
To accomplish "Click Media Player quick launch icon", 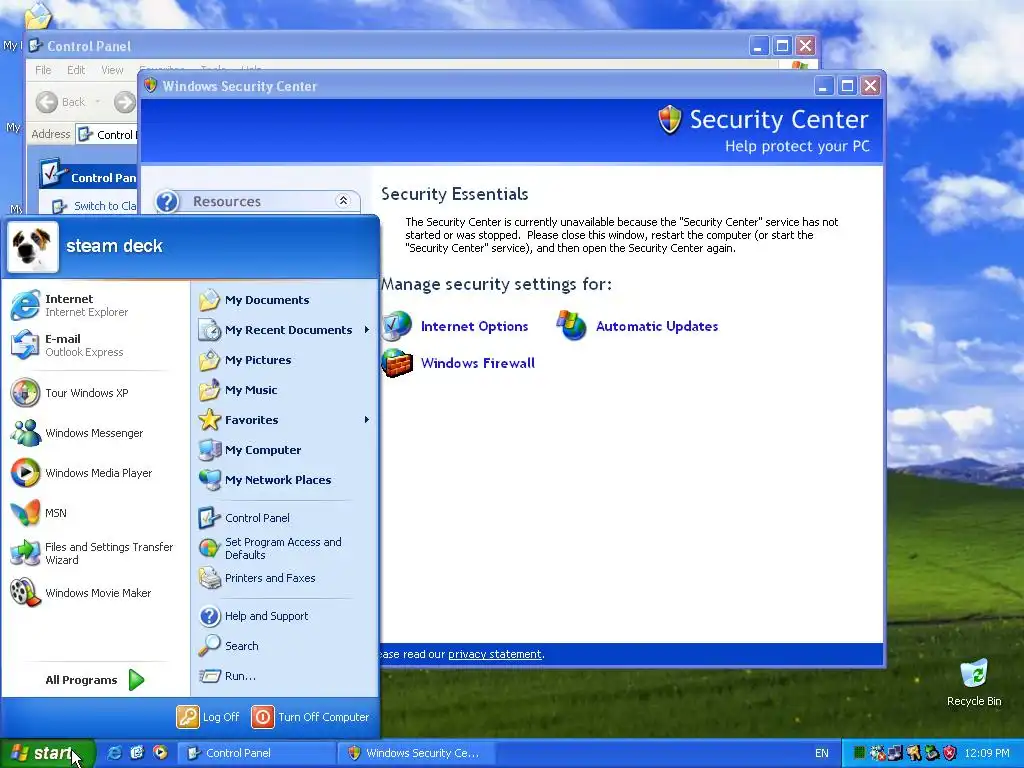I will (x=160, y=753).
